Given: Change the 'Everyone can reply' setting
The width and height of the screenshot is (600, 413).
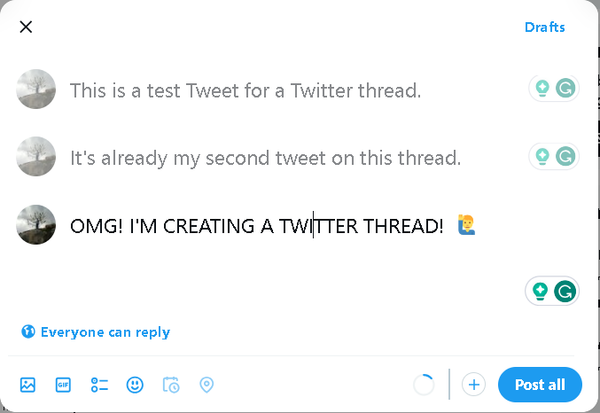Looking at the screenshot, I should tap(96, 332).
